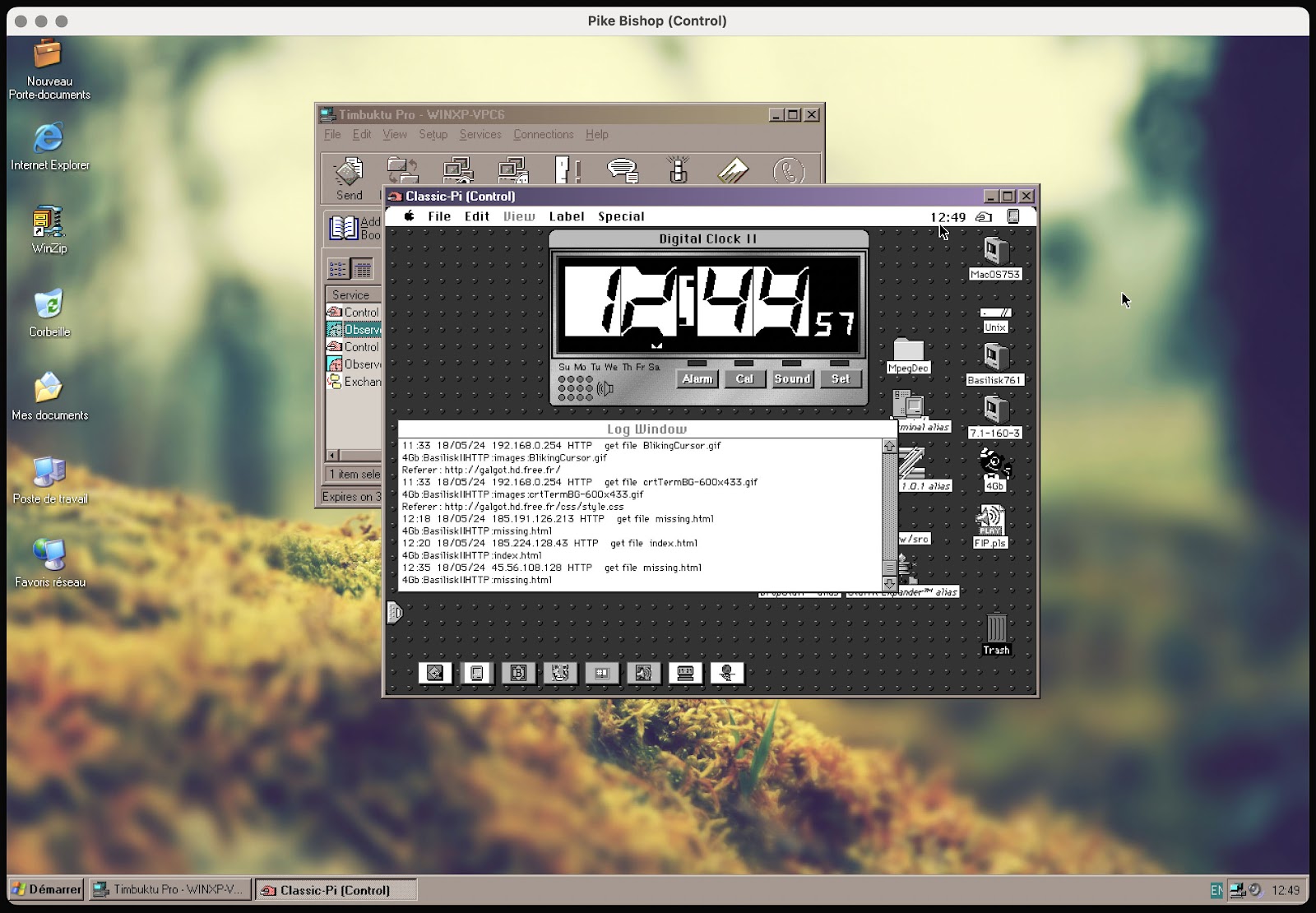Click the Control computers toolbar icon in Timbuktu

(457, 170)
